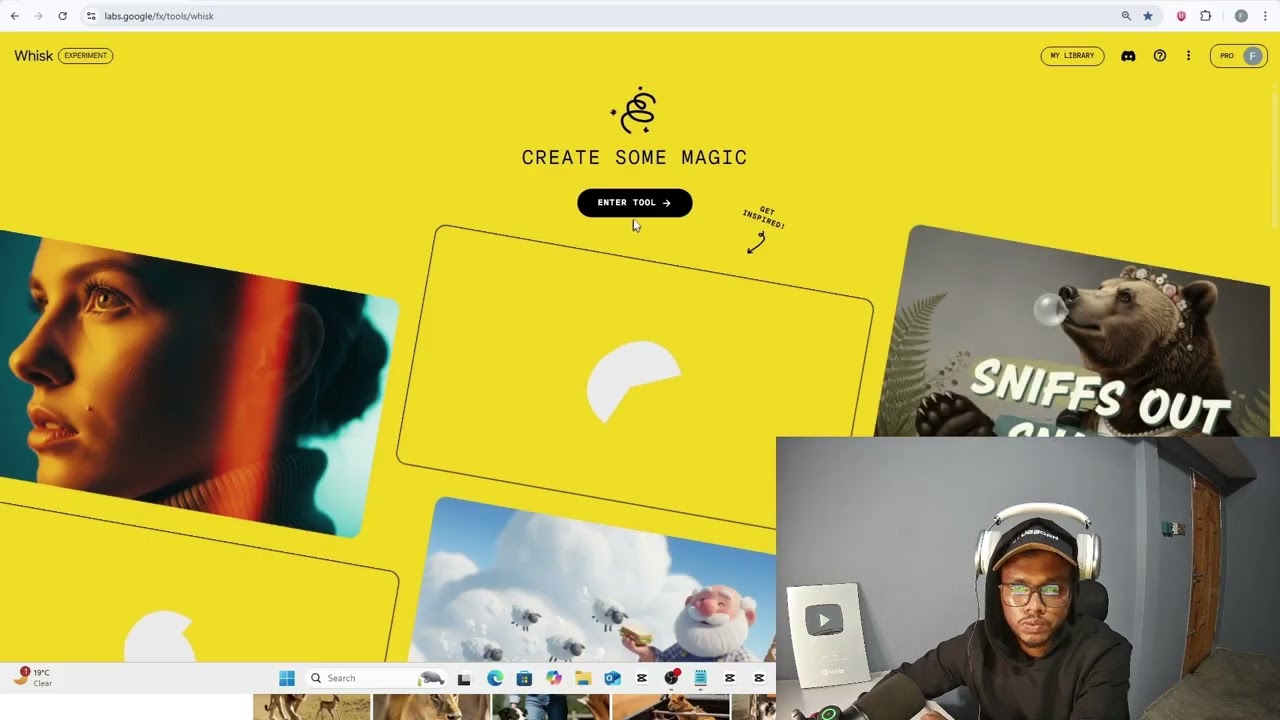The height and width of the screenshot is (720, 1280).
Task: Open the Extensions puzzle-piece icon
Action: (1205, 16)
